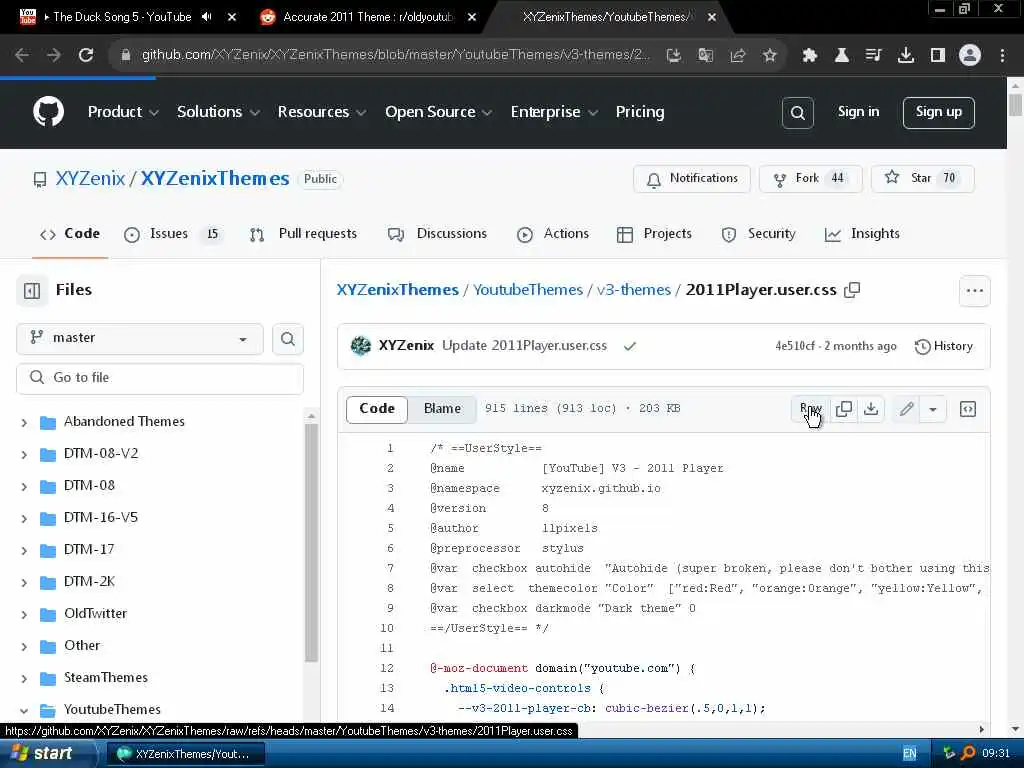The image size is (1024, 768).
Task: Open the Projects tab
Action: (654, 234)
